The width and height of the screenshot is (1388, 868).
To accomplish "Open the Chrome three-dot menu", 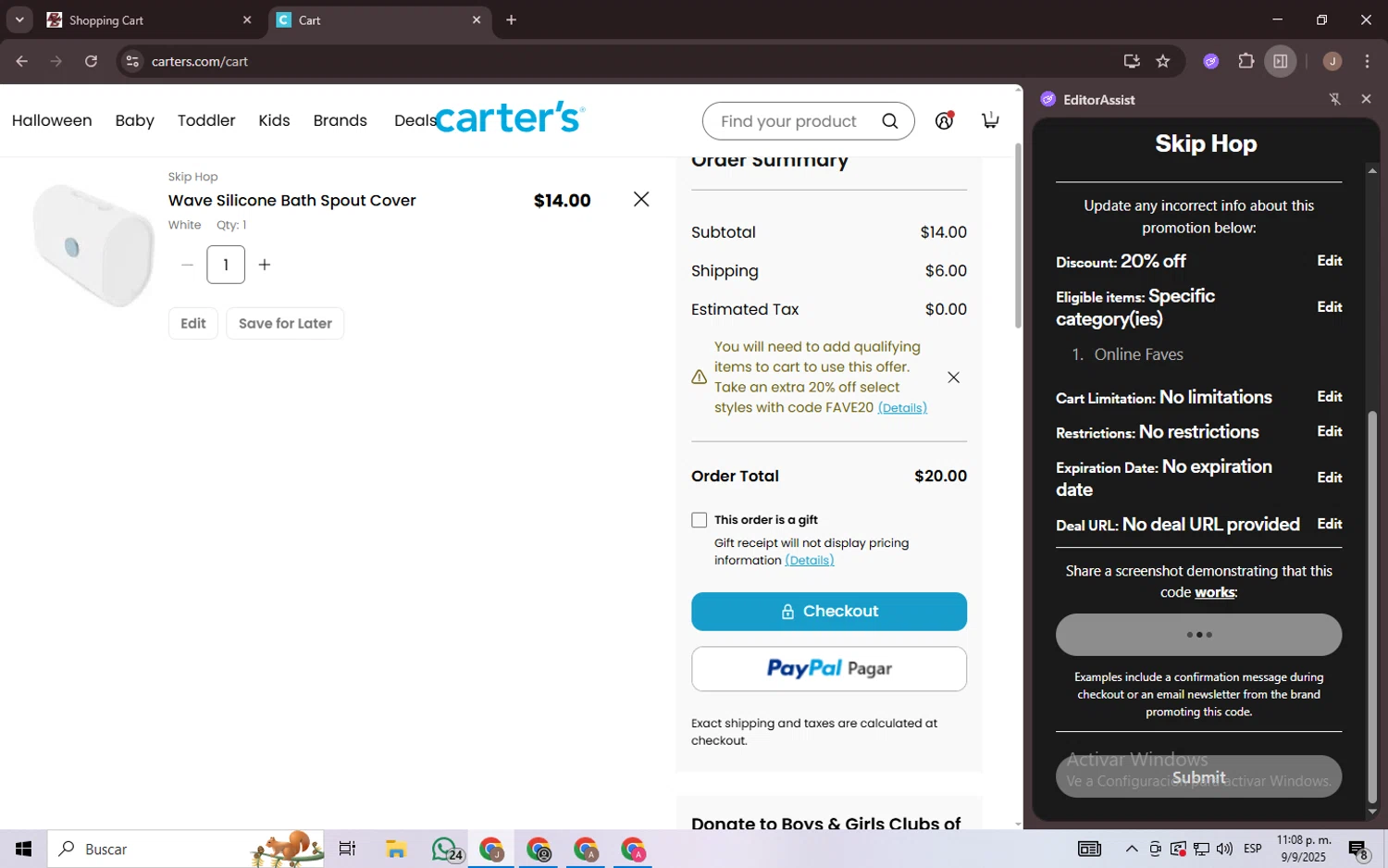I will (1367, 61).
